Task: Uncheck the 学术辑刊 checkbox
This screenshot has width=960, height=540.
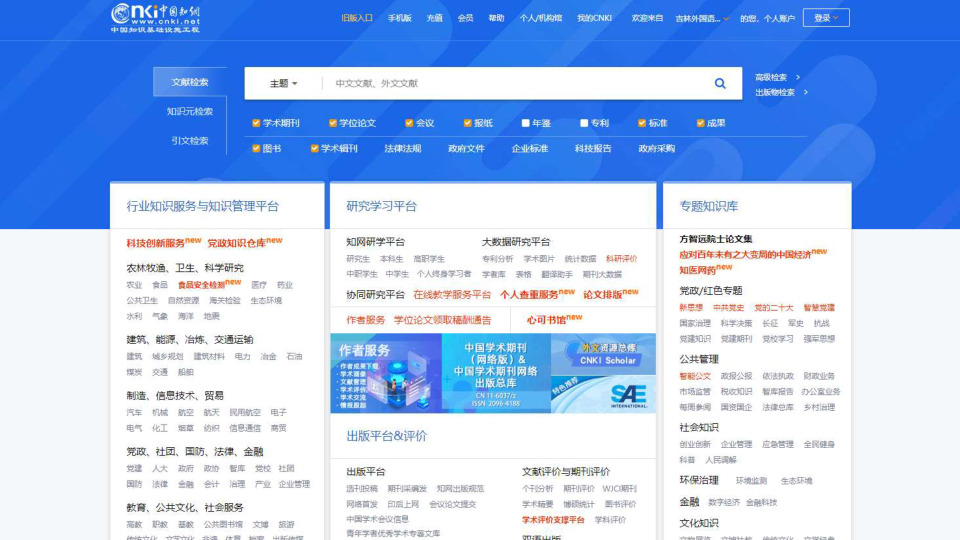Action: (x=314, y=148)
